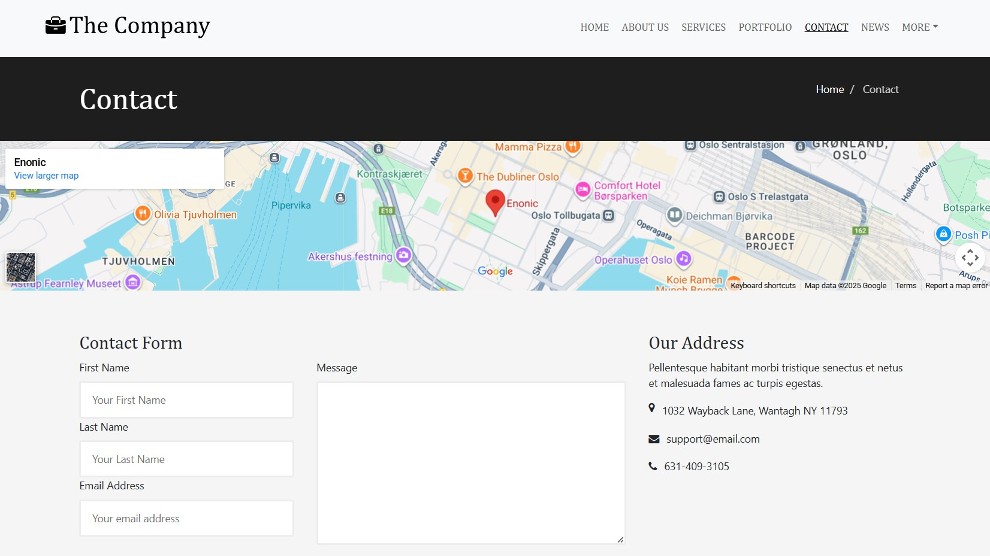990x556 pixels.
Task: Click the 'Contact Form' heading
Action: (131, 343)
